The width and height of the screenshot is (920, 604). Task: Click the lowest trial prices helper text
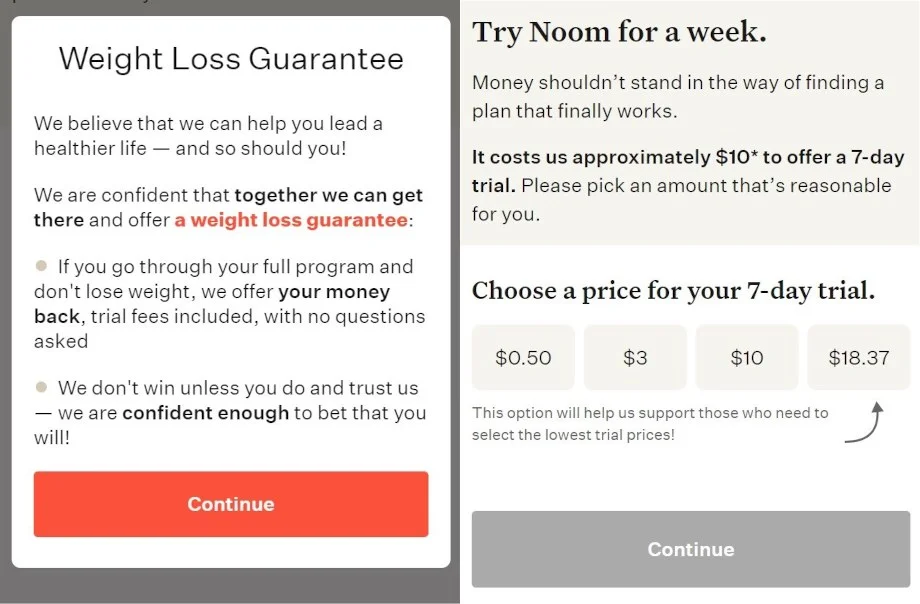(650, 423)
